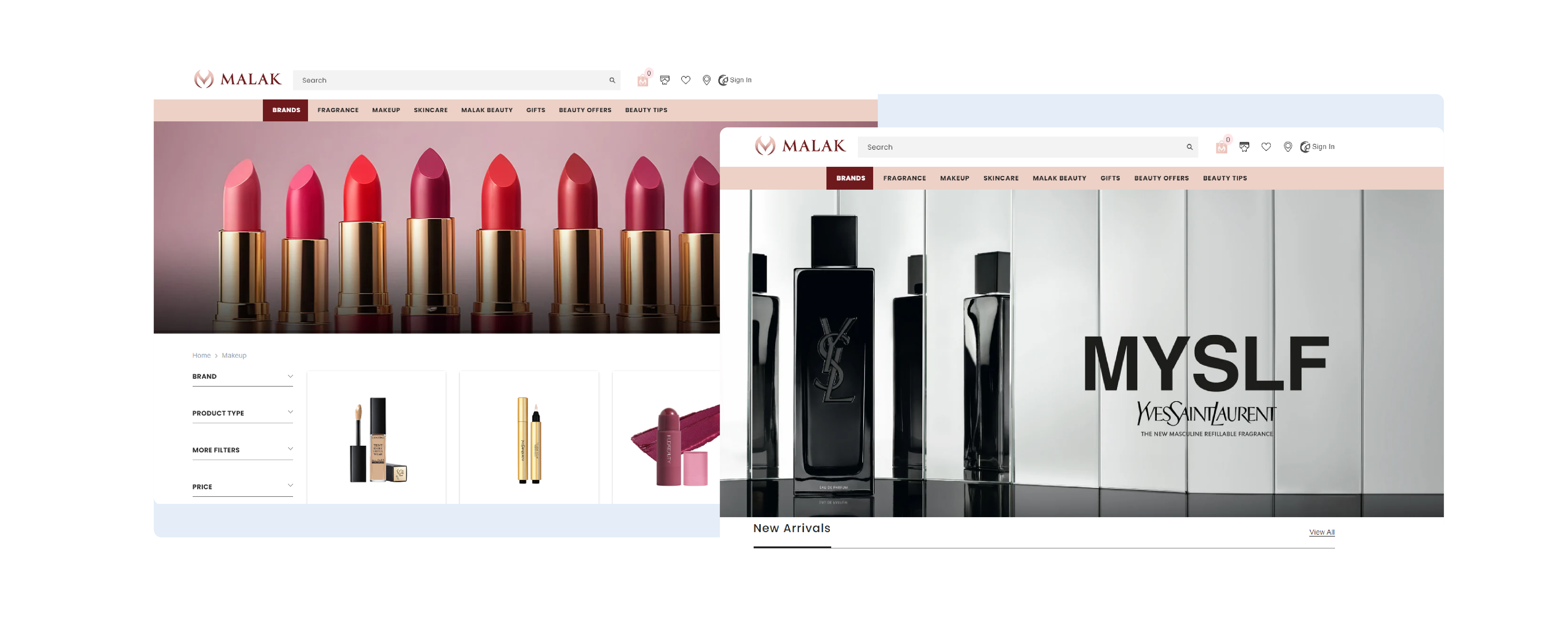Open the Lancôme foundation and concealer product card
This screenshot has height=636, width=1568.
pos(376,437)
